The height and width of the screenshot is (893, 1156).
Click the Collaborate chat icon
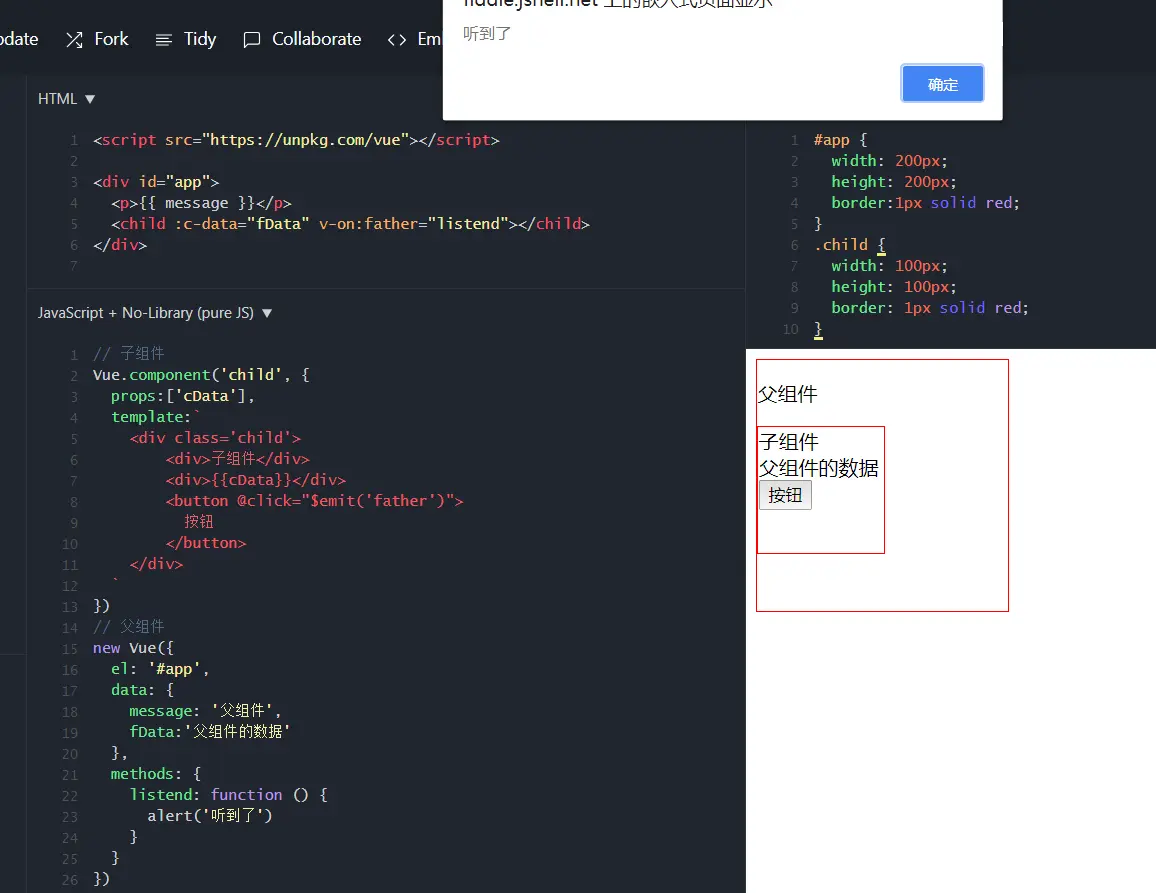[x=252, y=40]
